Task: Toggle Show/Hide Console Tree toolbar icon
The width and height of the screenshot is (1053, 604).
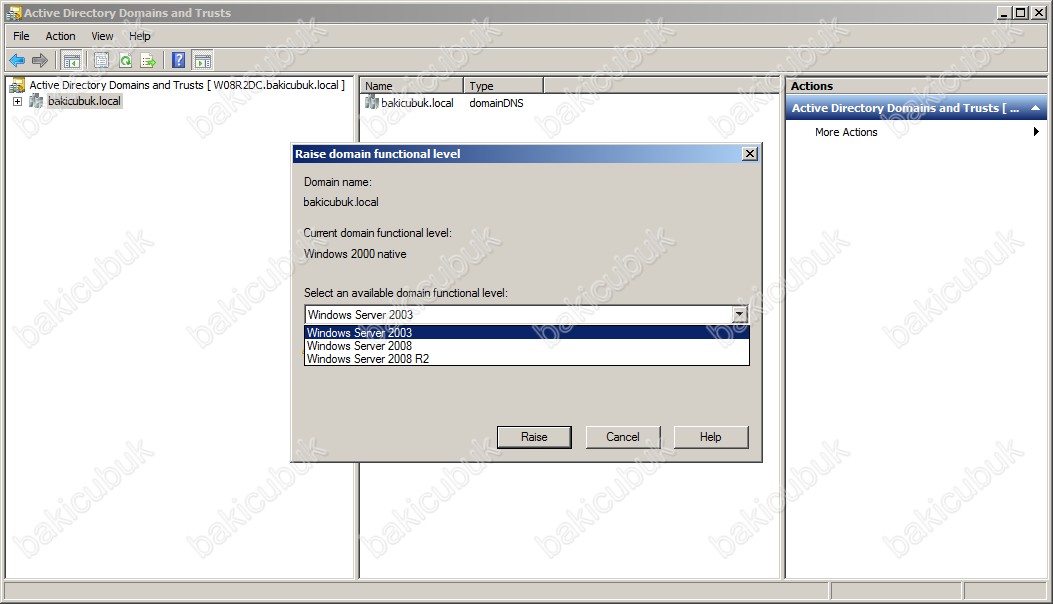Action: (71, 60)
